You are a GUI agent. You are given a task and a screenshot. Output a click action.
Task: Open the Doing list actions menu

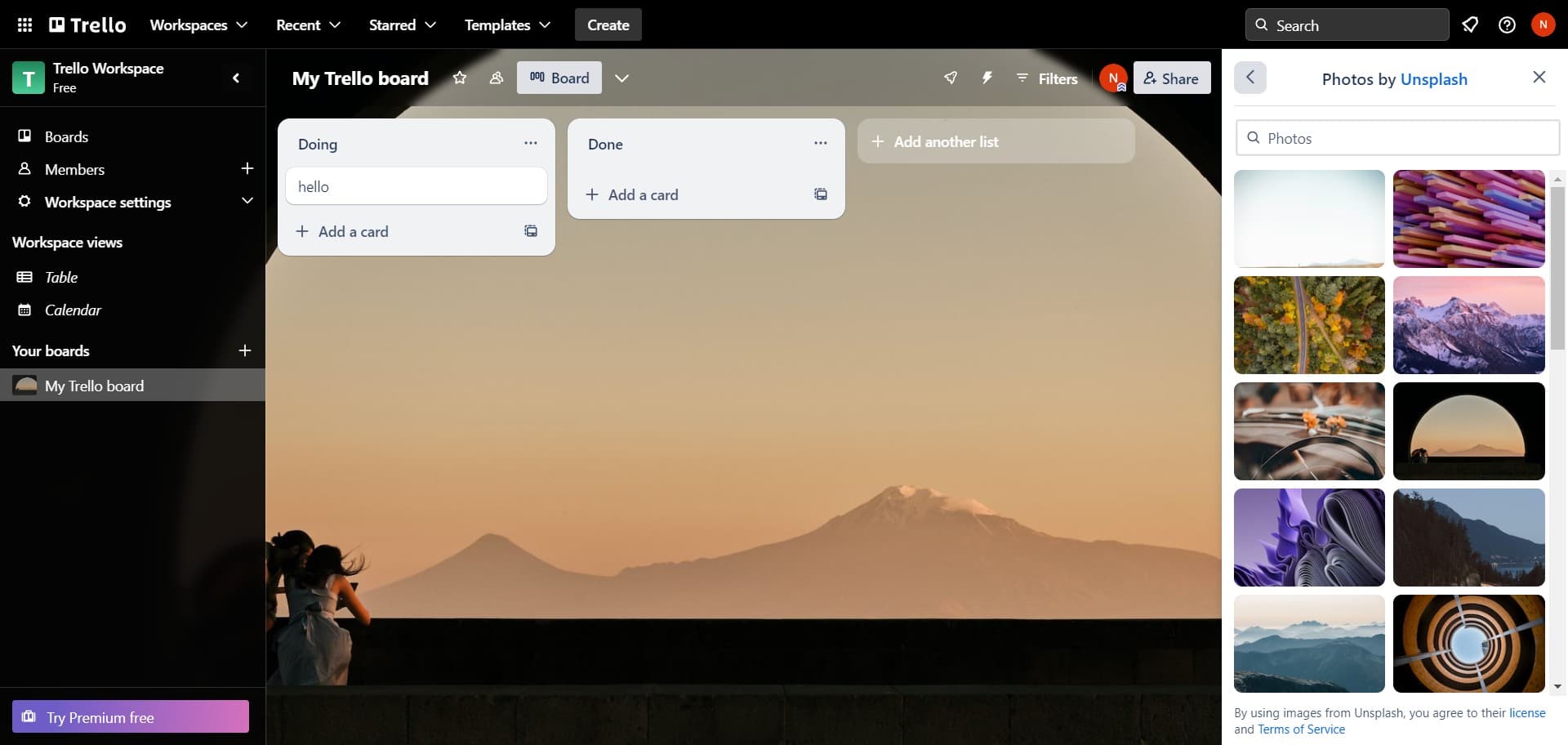531,142
